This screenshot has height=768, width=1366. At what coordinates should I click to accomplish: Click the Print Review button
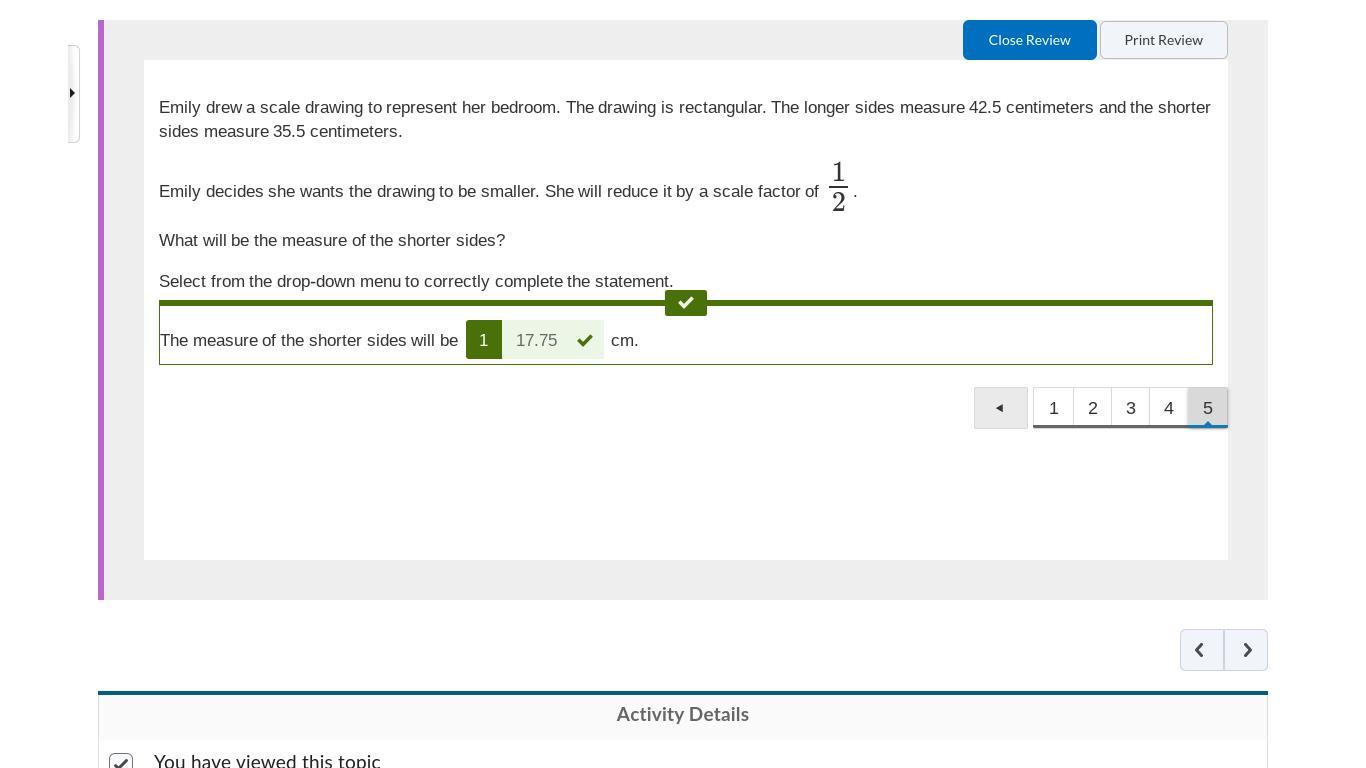1163,40
